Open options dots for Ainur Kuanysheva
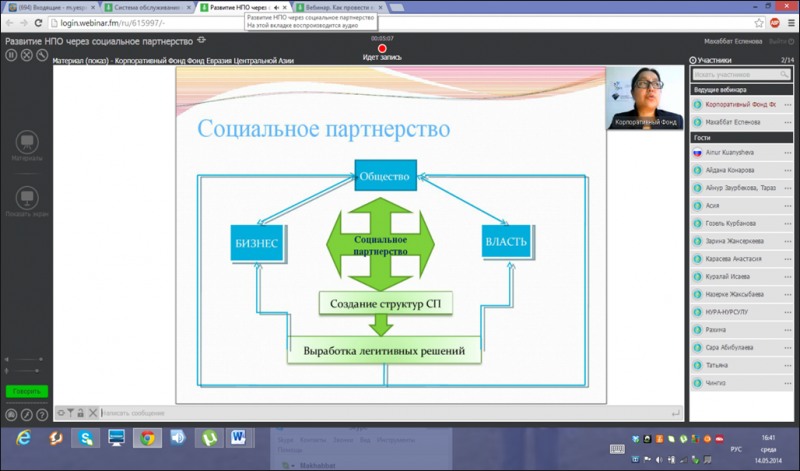This screenshot has width=800, height=471. pyautogui.click(x=788, y=153)
